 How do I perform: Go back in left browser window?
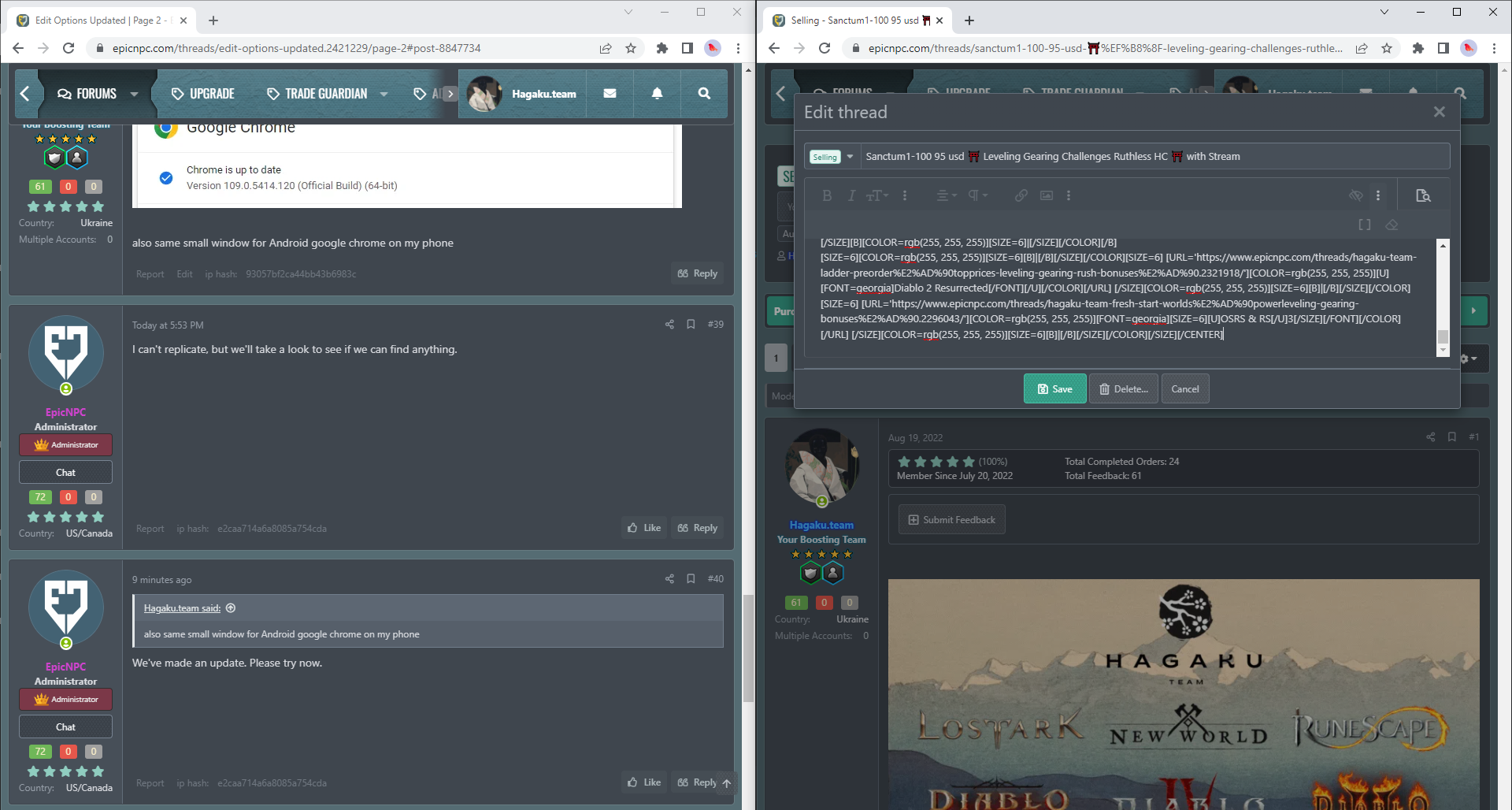(18, 48)
